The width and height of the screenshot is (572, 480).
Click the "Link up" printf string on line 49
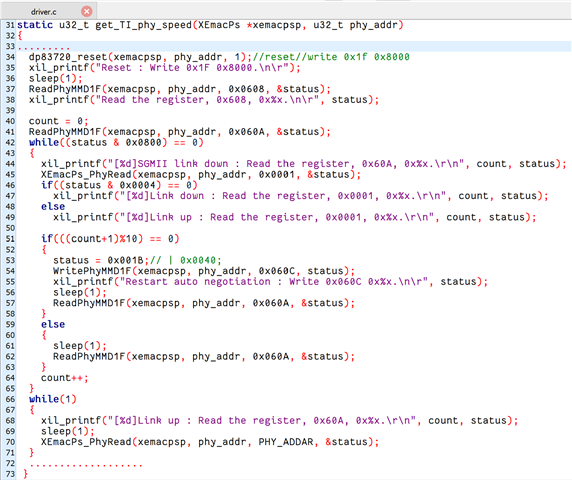277,217
